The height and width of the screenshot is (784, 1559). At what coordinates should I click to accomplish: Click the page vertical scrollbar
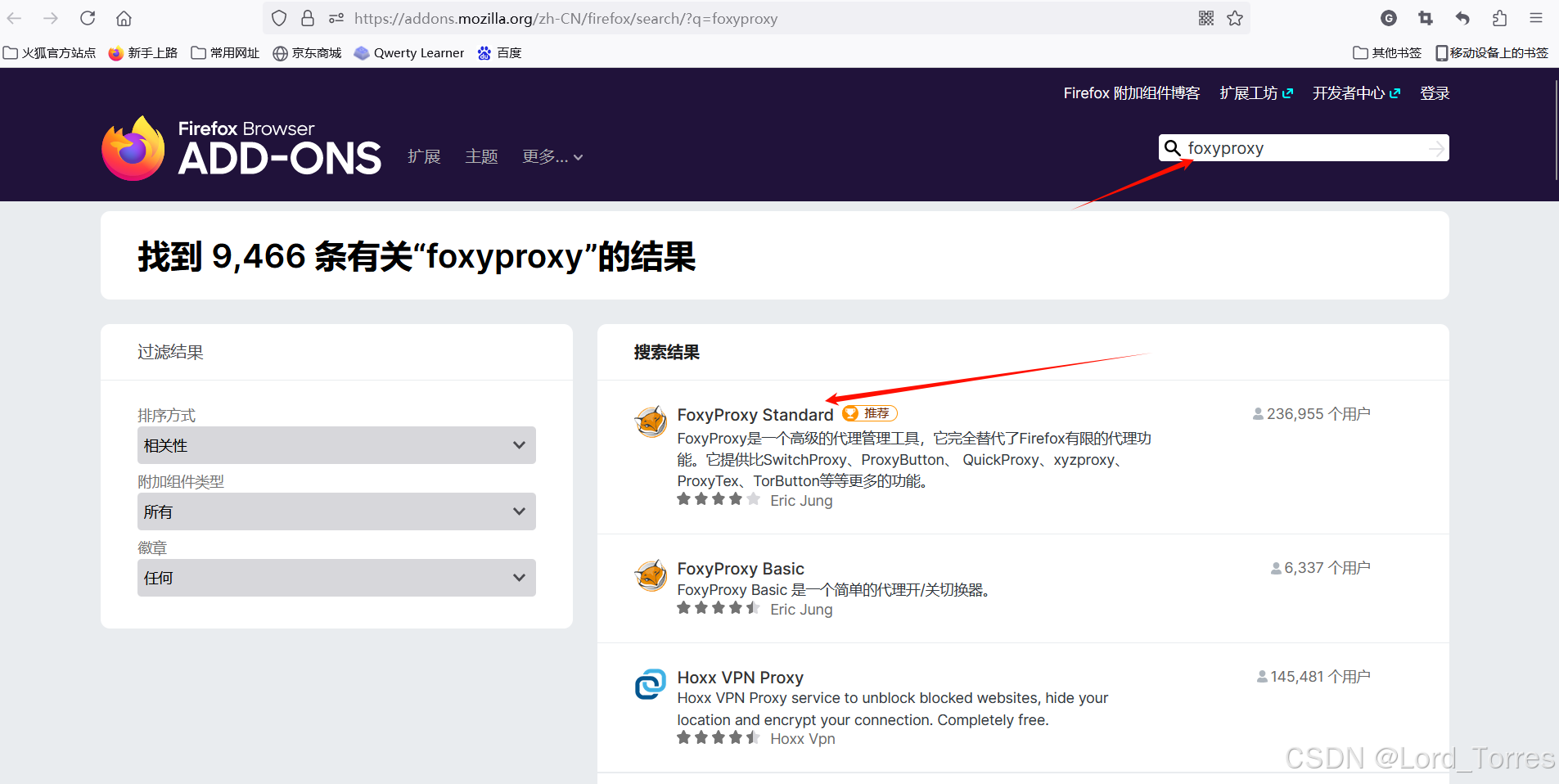pyautogui.click(x=1555, y=131)
